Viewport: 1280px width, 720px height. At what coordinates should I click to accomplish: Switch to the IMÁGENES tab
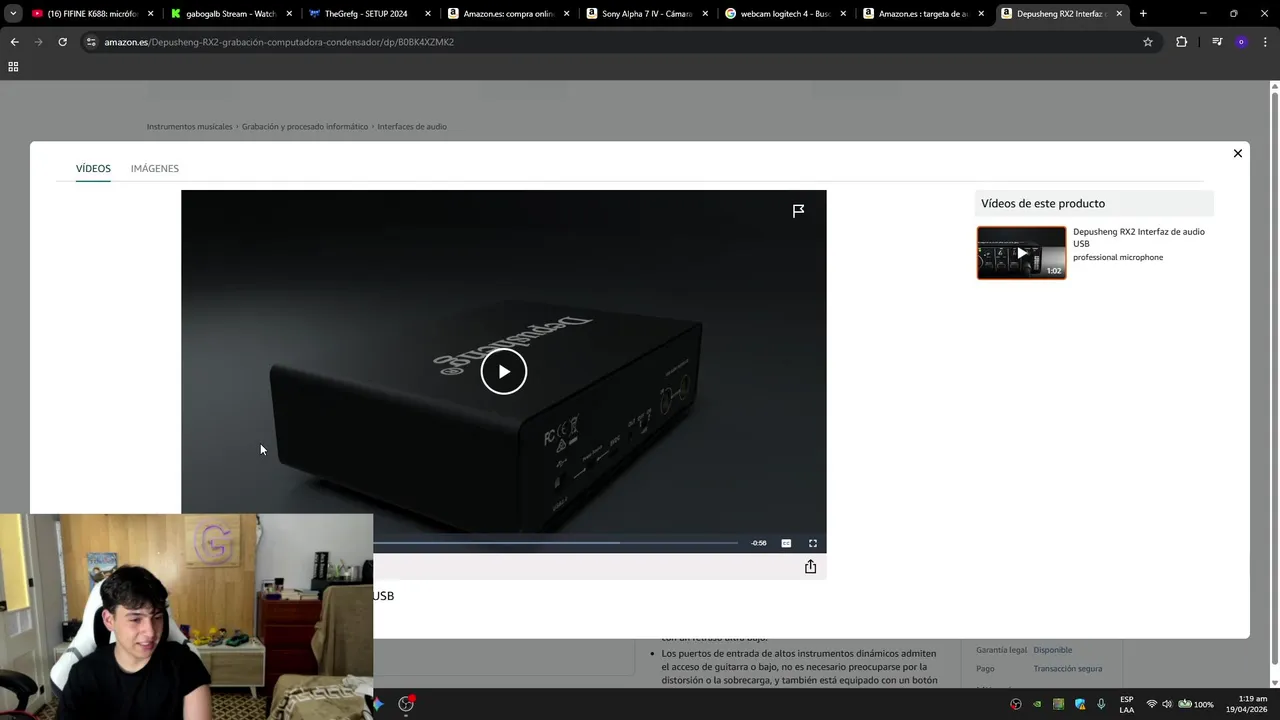(155, 168)
